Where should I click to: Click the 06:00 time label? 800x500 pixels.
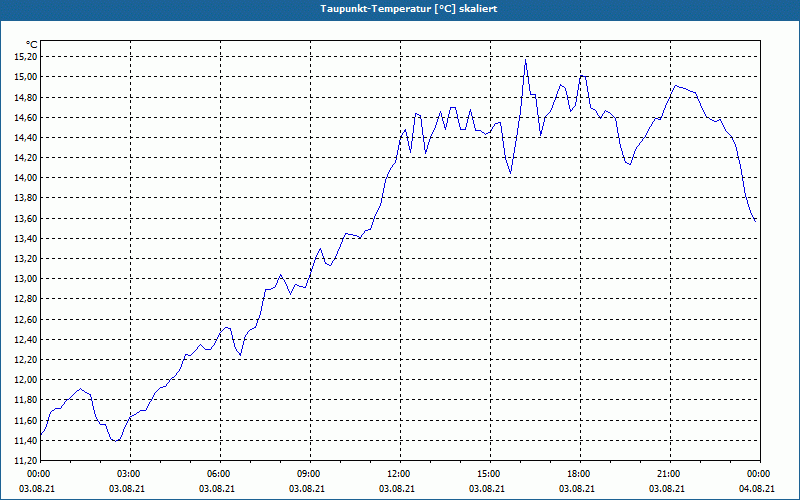point(220,474)
